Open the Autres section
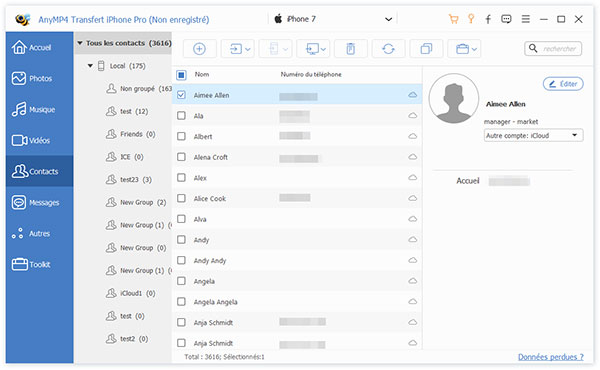Viewport: 600px width, 370px height. click(x=39, y=233)
